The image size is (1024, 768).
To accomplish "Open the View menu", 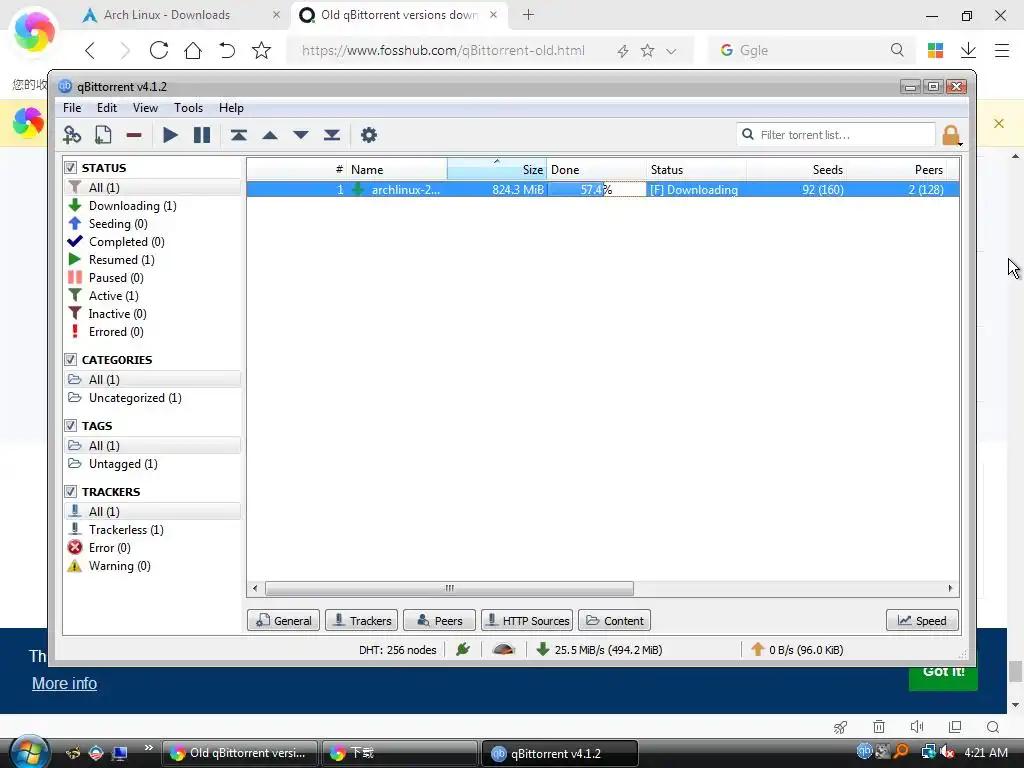I will pyautogui.click(x=145, y=108).
